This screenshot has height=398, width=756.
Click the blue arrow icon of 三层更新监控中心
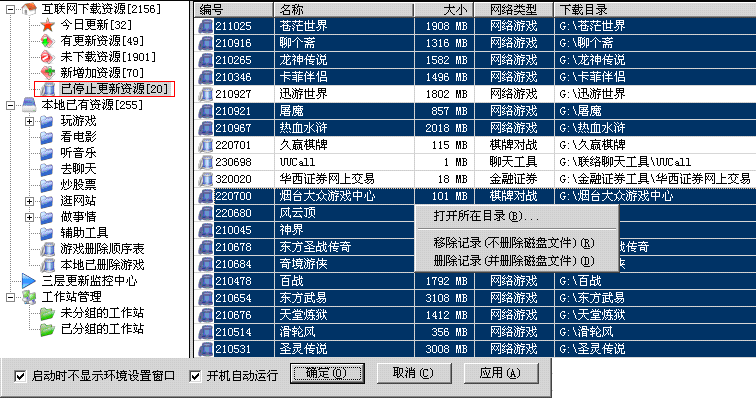[x=29, y=281]
